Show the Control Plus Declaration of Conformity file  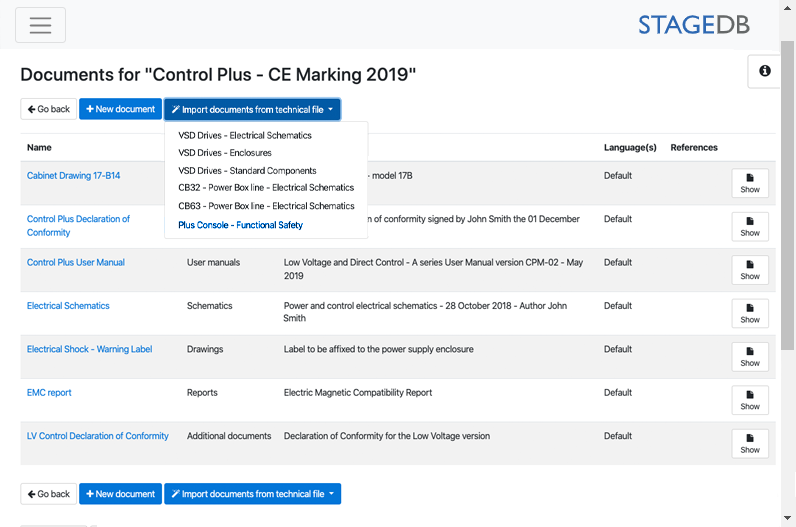click(x=750, y=226)
